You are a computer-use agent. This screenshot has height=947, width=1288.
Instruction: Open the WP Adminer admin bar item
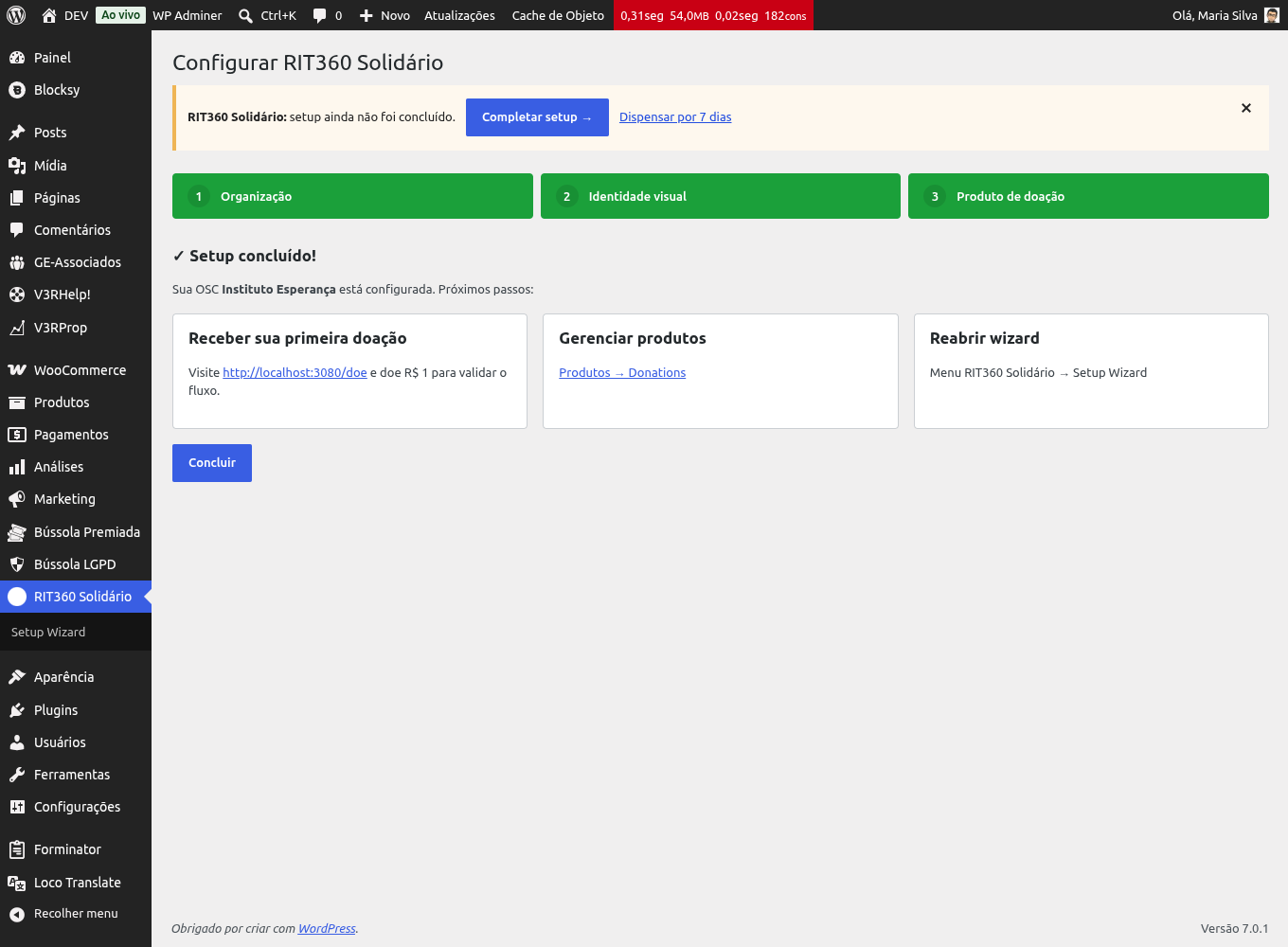point(188,15)
